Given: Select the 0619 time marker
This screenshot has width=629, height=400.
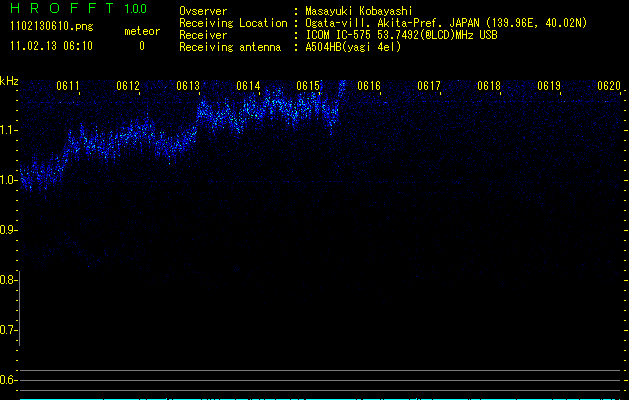Looking at the screenshot, I should (x=549, y=87).
